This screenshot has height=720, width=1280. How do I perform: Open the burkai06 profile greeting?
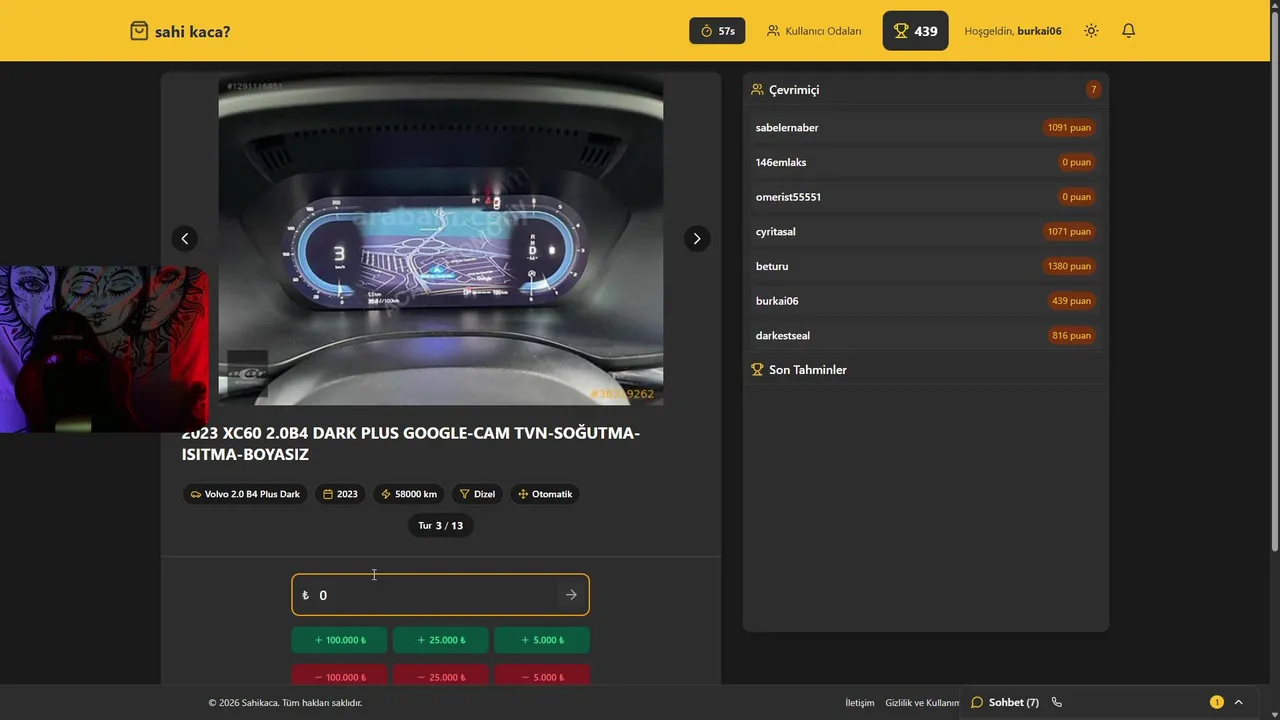pos(1013,31)
